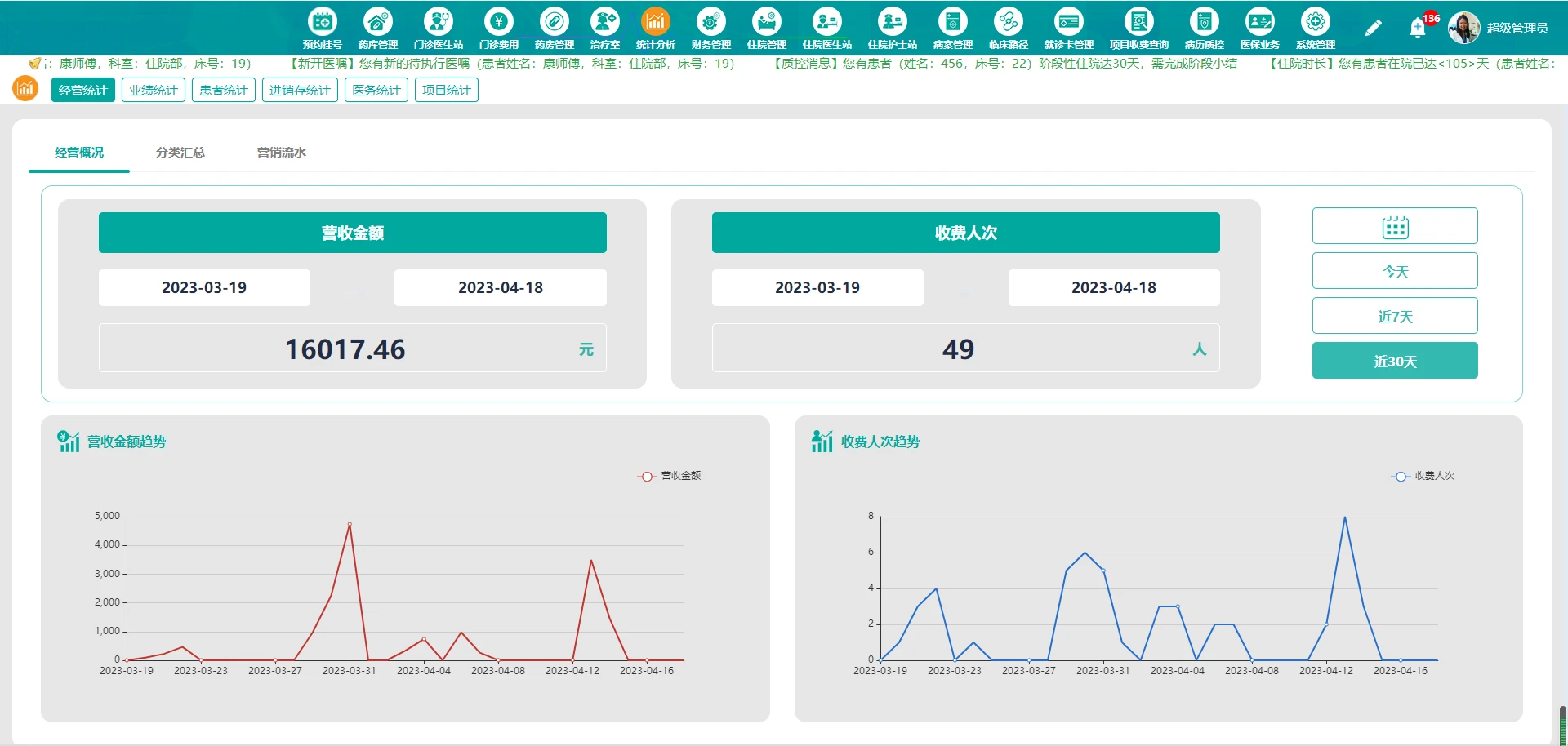The width and height of the screenshot is (1568, 746).
Task: Open revenue start date 2023-03-19 field
Action: tap(204, 288)
